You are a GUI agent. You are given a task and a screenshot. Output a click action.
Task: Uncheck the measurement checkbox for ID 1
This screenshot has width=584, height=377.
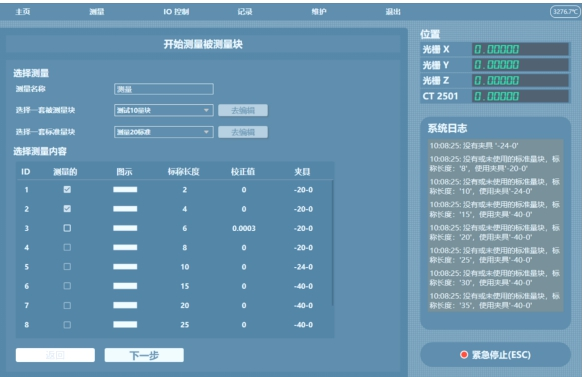coord(67,190)
